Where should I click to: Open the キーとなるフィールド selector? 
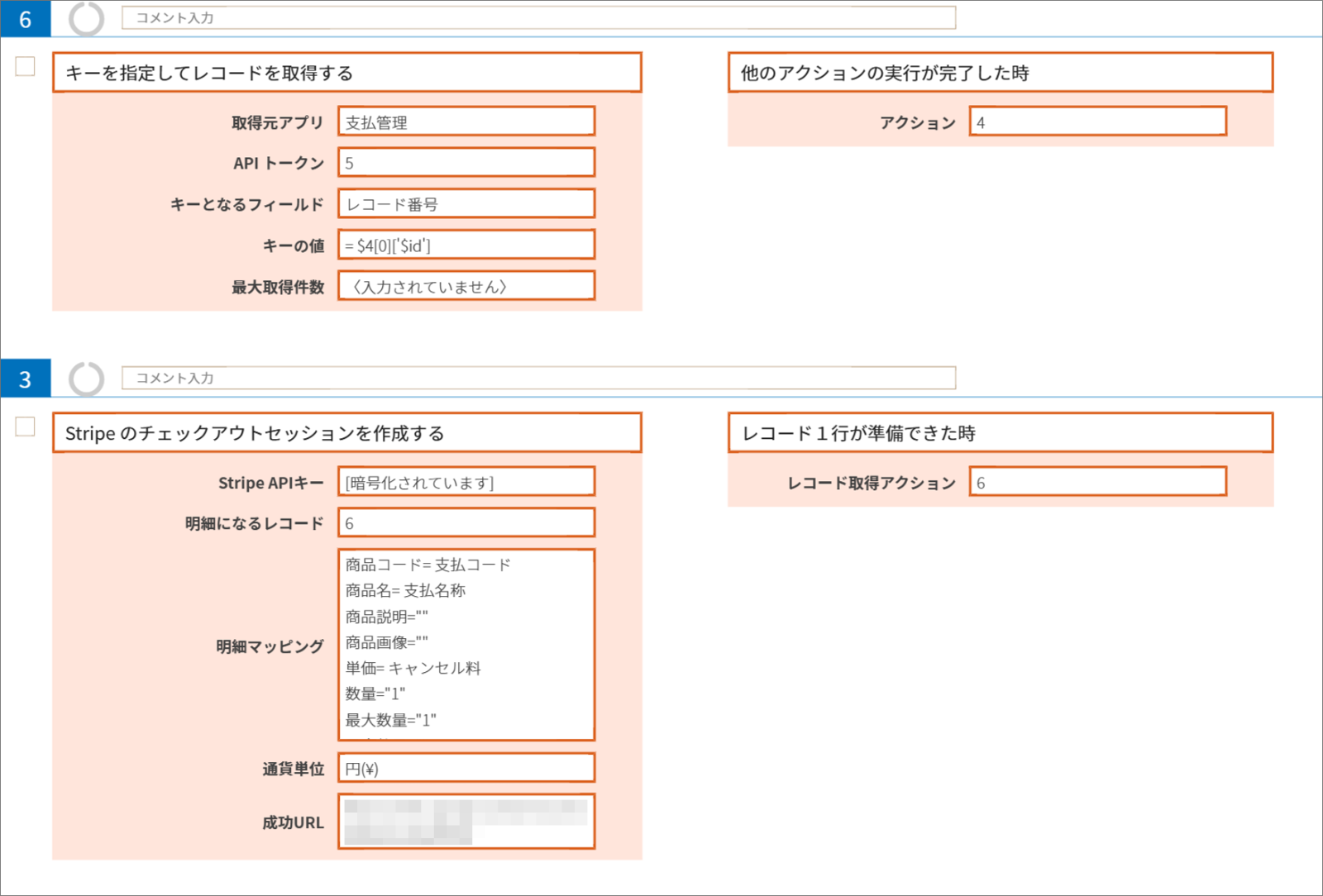466,204
